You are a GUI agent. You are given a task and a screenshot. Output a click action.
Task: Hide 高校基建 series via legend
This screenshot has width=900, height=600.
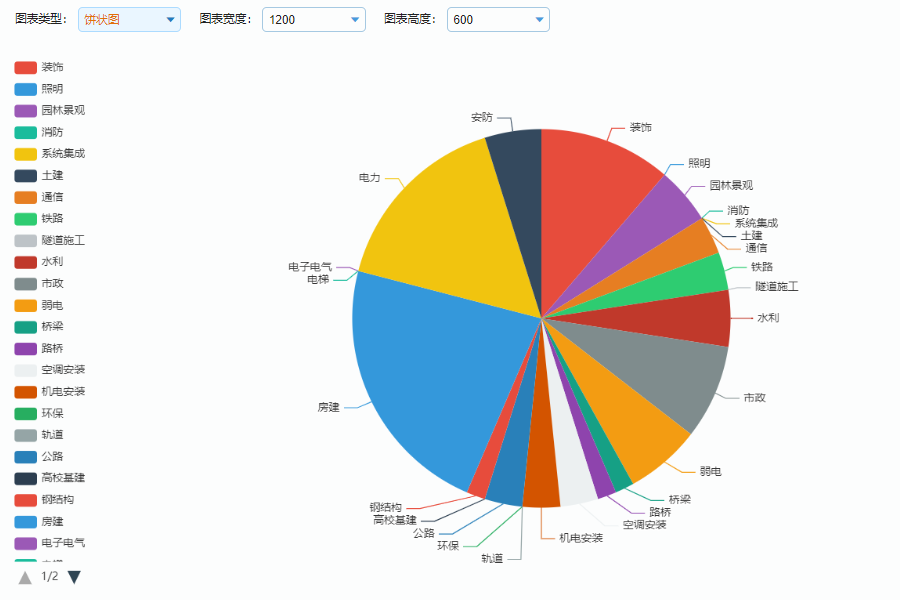click(x=50, y=478)
